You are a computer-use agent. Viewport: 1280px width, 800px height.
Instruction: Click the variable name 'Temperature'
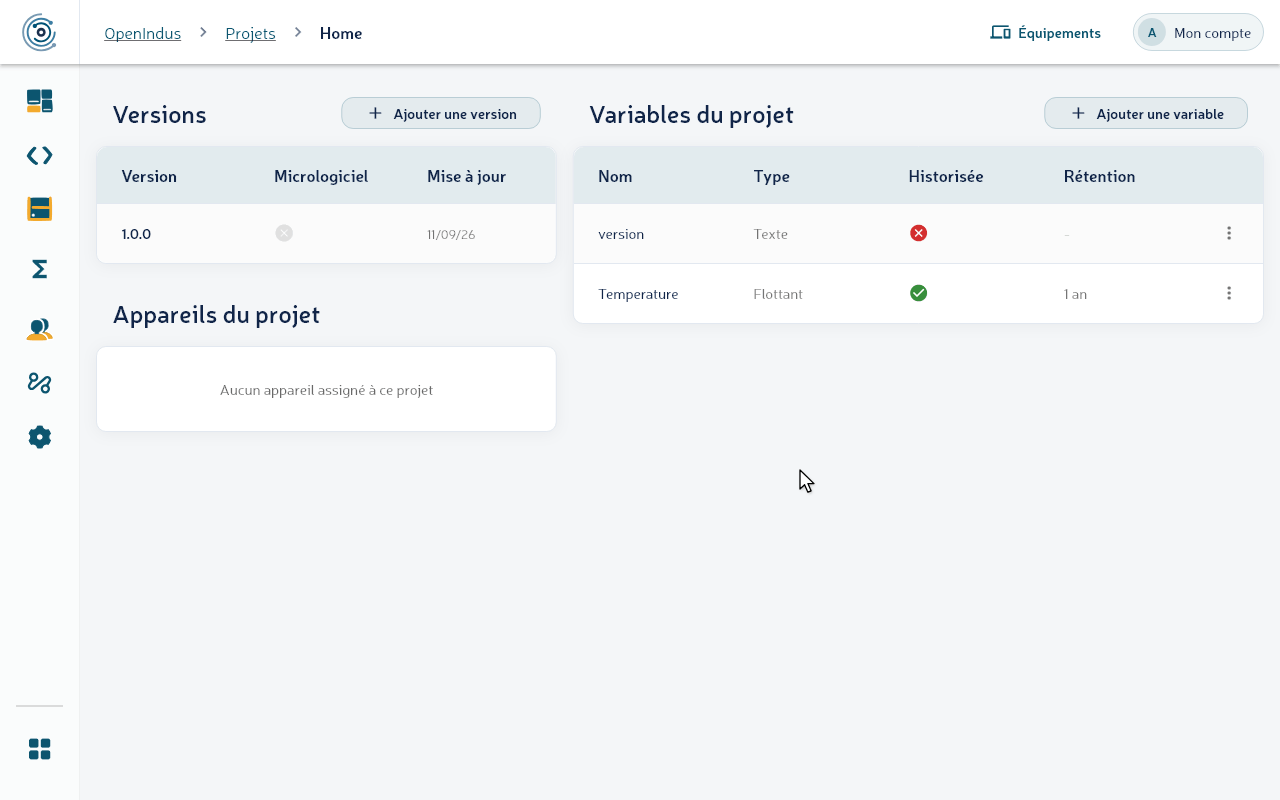coord(638,294)
